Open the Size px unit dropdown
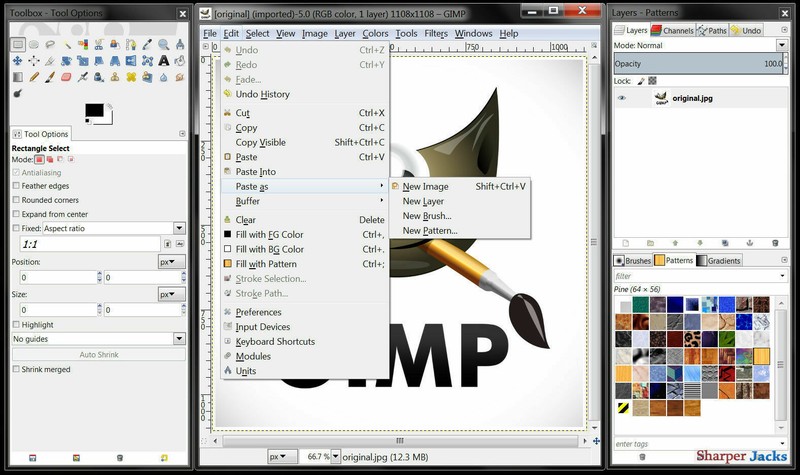The height and width of the screenshot is (475, 800). [171, 294]
